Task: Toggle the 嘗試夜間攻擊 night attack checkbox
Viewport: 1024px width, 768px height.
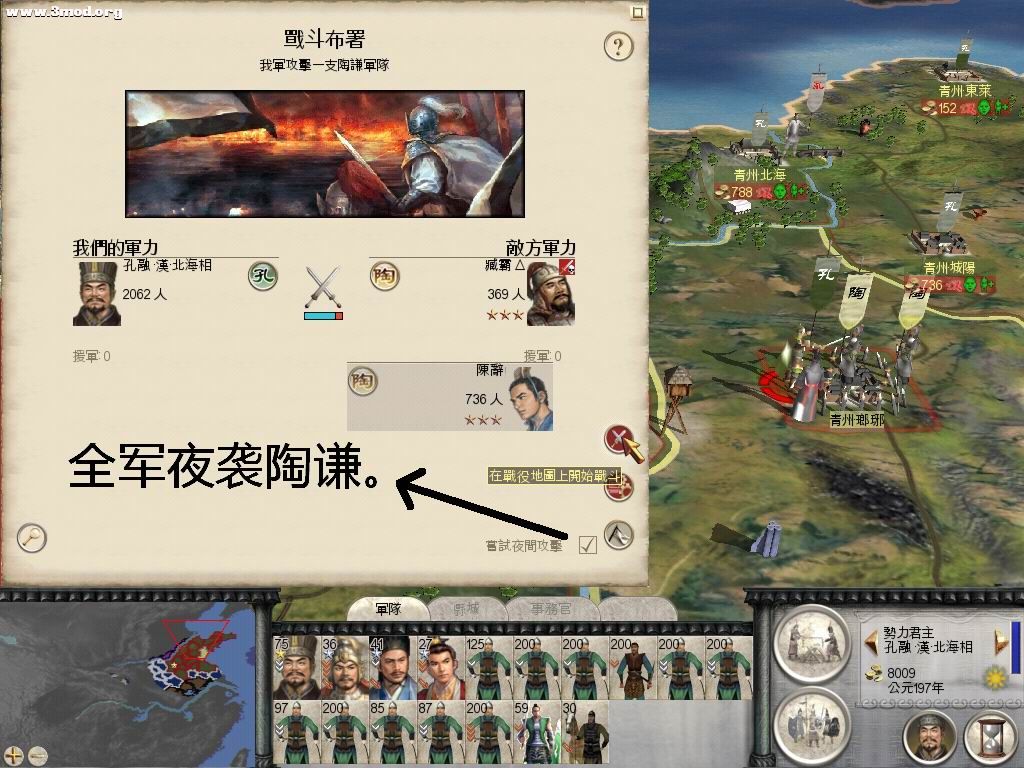Action: (x=588, y=545)
